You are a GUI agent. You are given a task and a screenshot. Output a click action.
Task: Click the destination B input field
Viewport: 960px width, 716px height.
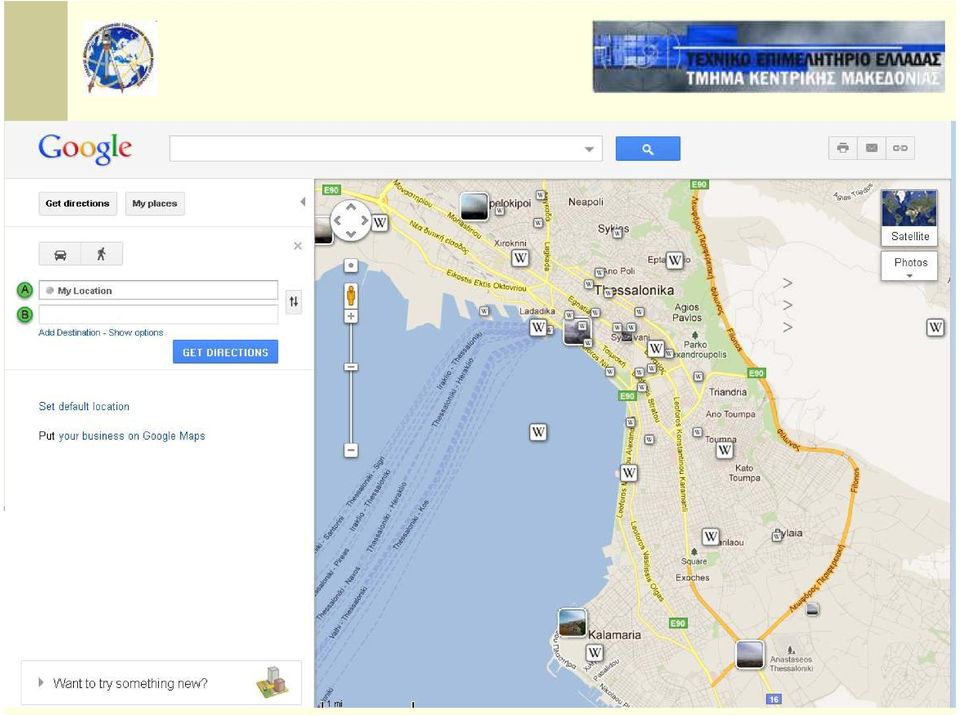coord(159,315)
